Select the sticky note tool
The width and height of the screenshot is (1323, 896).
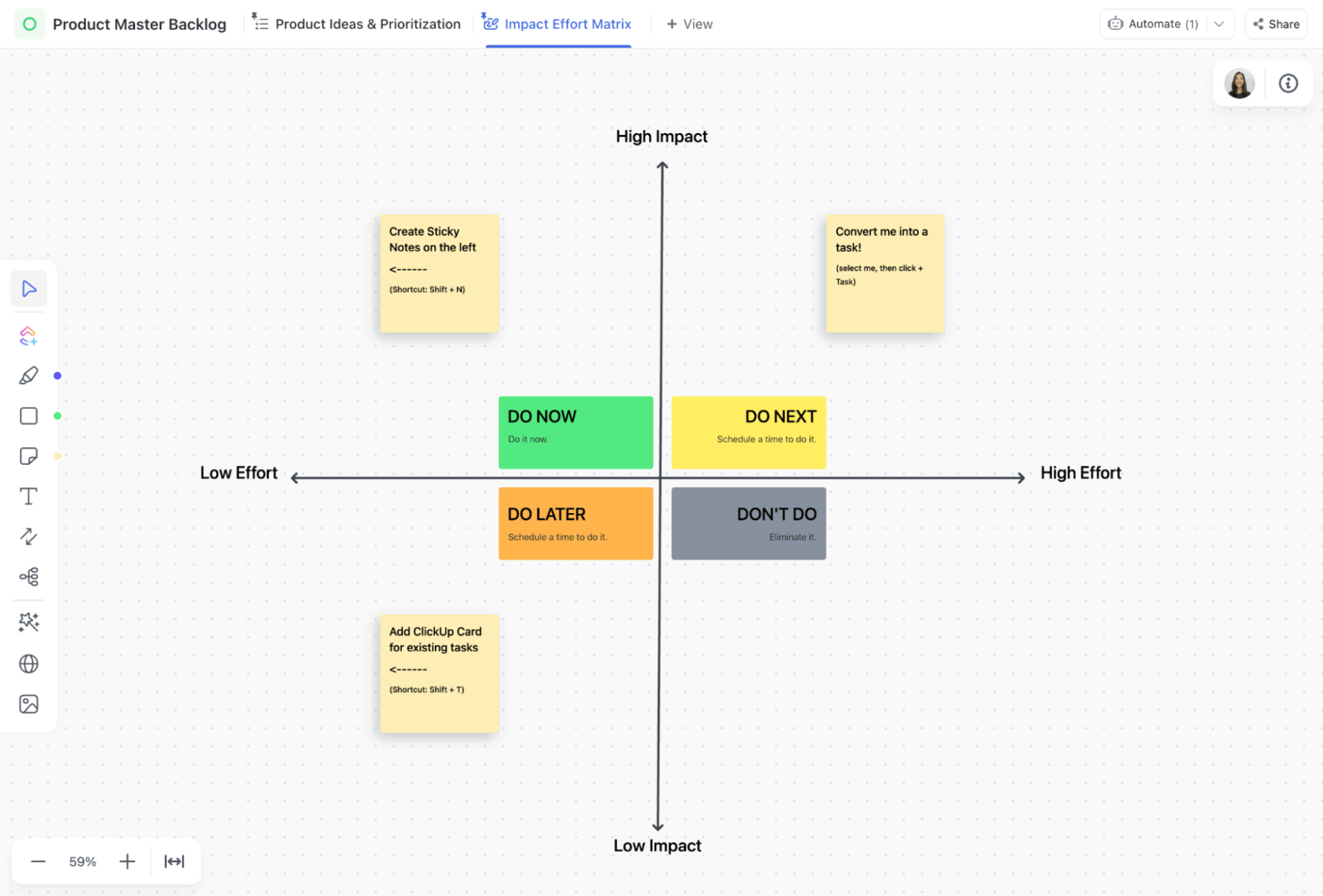pos(28,455)
